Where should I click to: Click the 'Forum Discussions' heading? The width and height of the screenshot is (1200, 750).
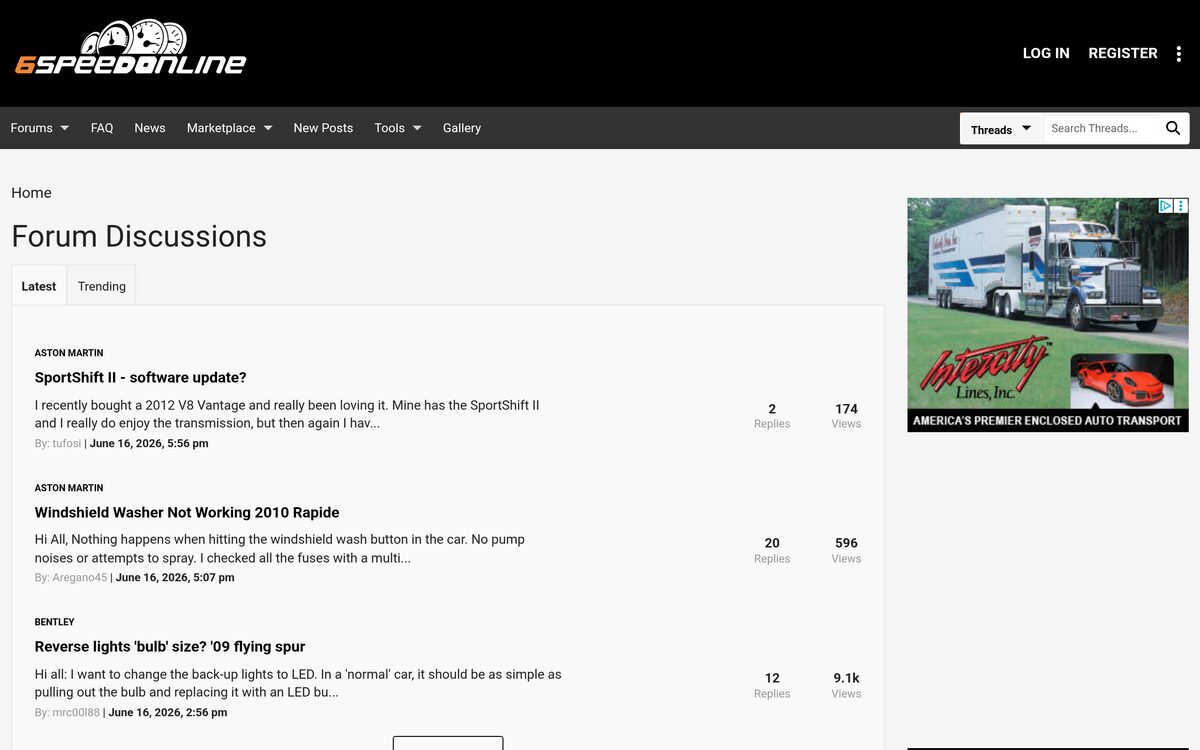[x=139, y=237]
